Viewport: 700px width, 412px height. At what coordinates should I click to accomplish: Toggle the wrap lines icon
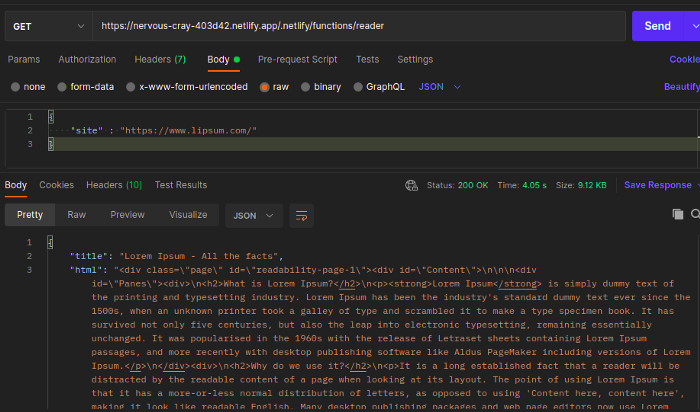[301, 216]
